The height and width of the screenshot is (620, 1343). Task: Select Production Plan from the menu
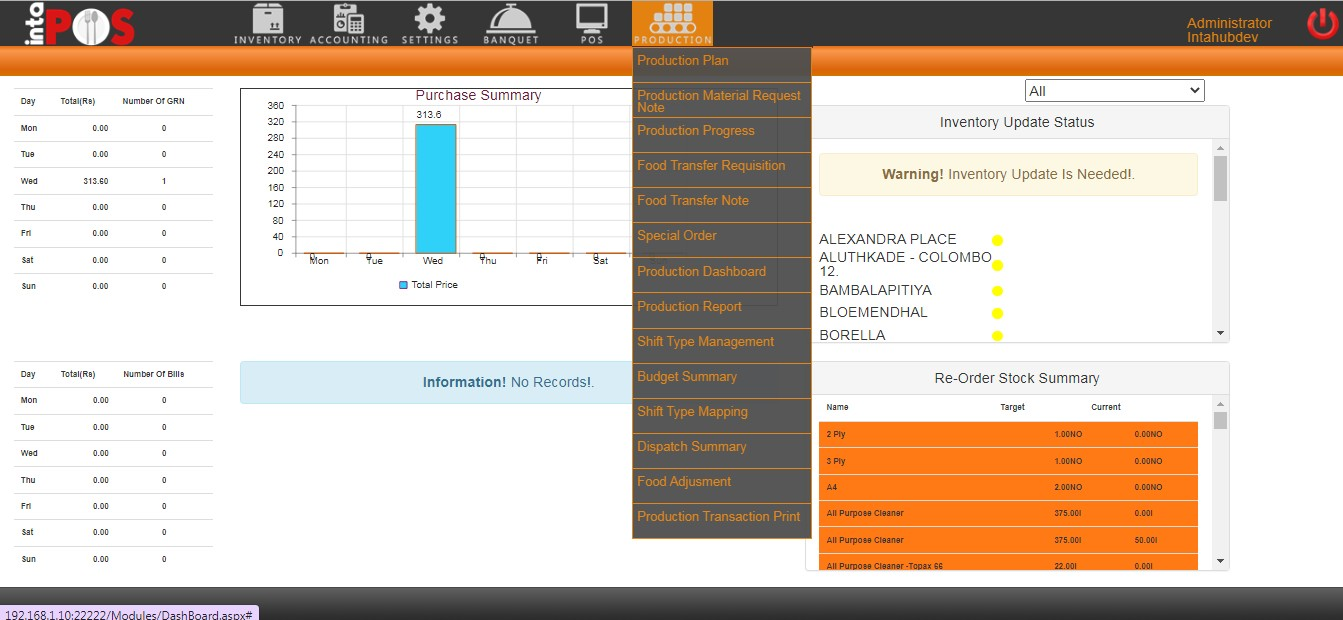point(683,61)
